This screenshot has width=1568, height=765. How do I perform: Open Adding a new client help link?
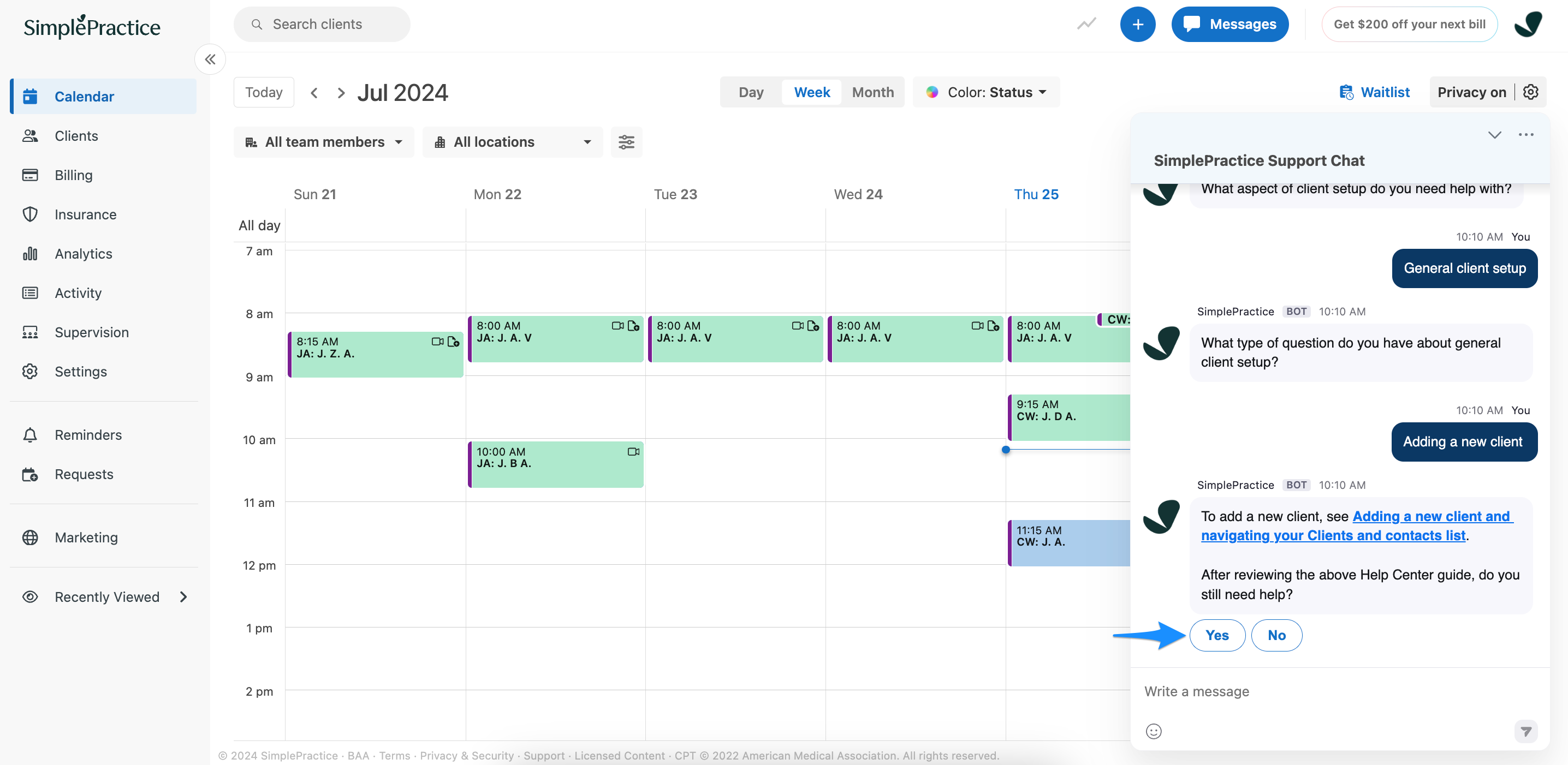tap(1430, 517)
